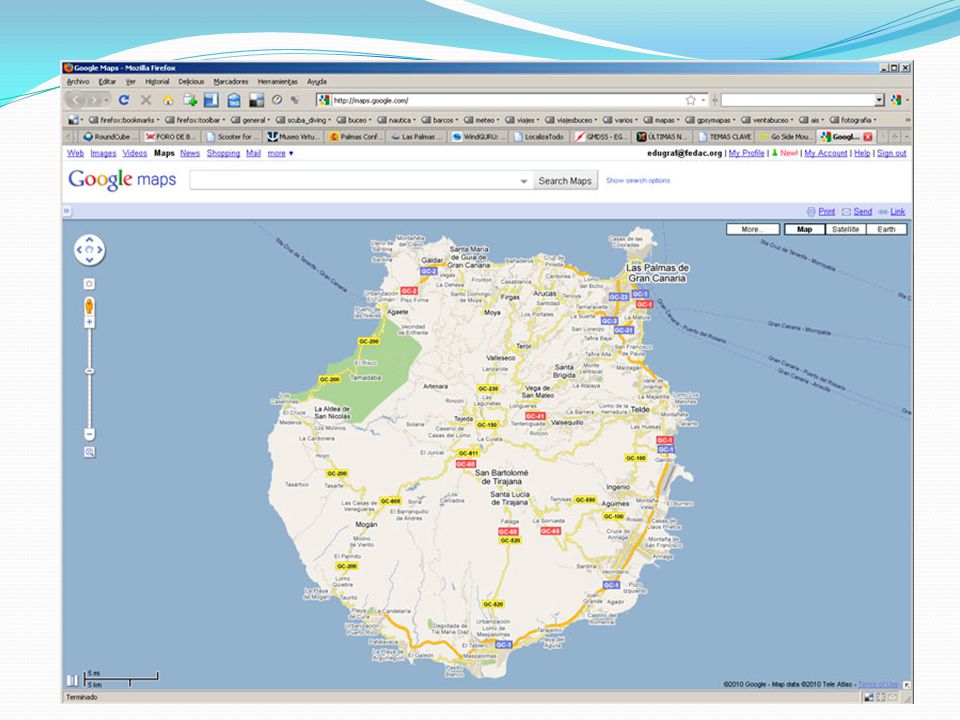Image resolution: width=960 pixels, height=720 pixels.
Task: Click the Link option above the map
Action: pos(898,211)
